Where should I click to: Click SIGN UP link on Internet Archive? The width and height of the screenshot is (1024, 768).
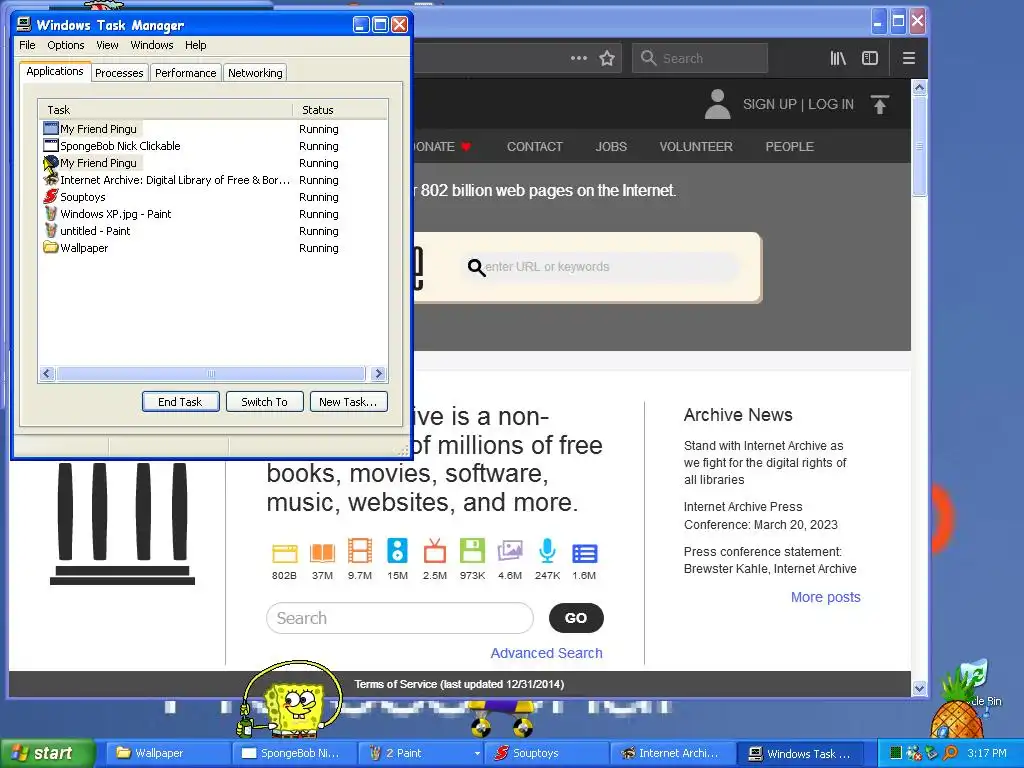[769, 104]
